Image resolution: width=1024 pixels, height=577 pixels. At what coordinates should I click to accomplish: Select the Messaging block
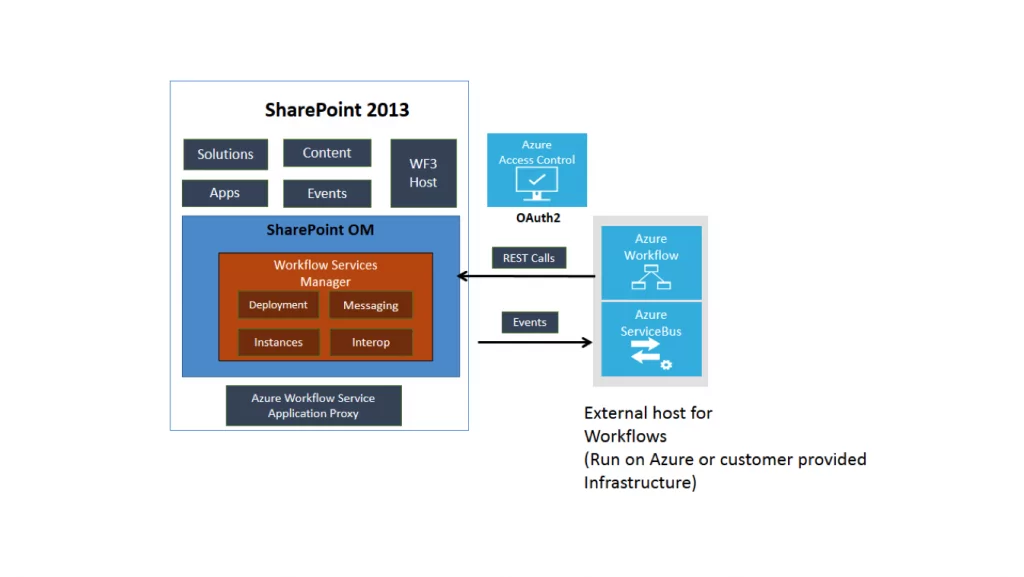[370, 305]
